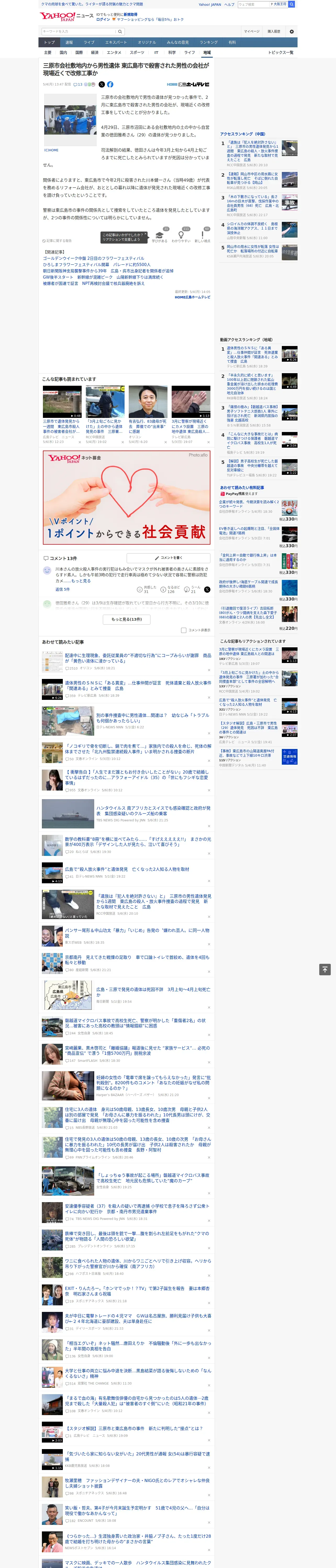Image resolution: width=336 pixels, height=1568 pixels.
Task: Click the マイページ link
Action: click(252, 32)
